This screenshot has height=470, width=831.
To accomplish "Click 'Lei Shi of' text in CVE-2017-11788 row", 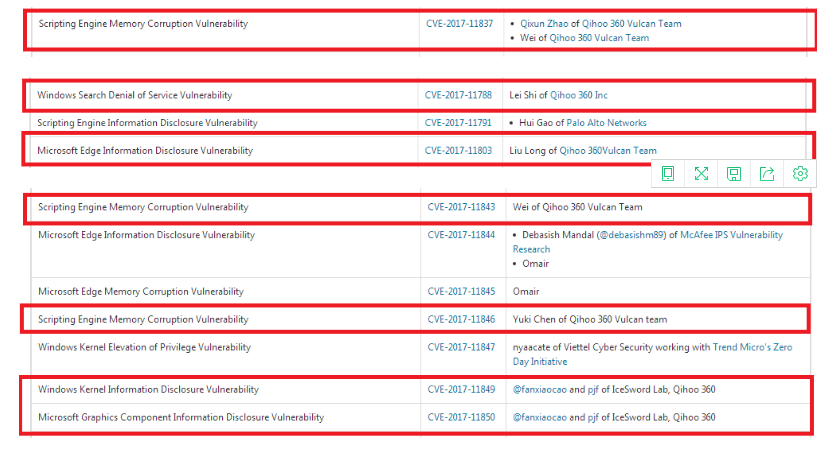I will (528, 95).
